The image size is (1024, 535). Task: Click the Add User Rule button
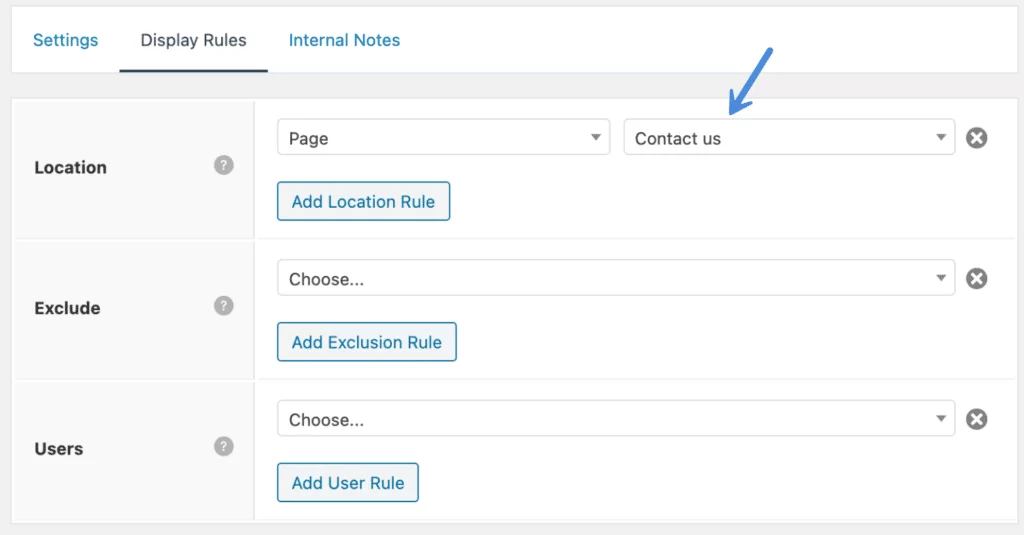coord(347,482)
